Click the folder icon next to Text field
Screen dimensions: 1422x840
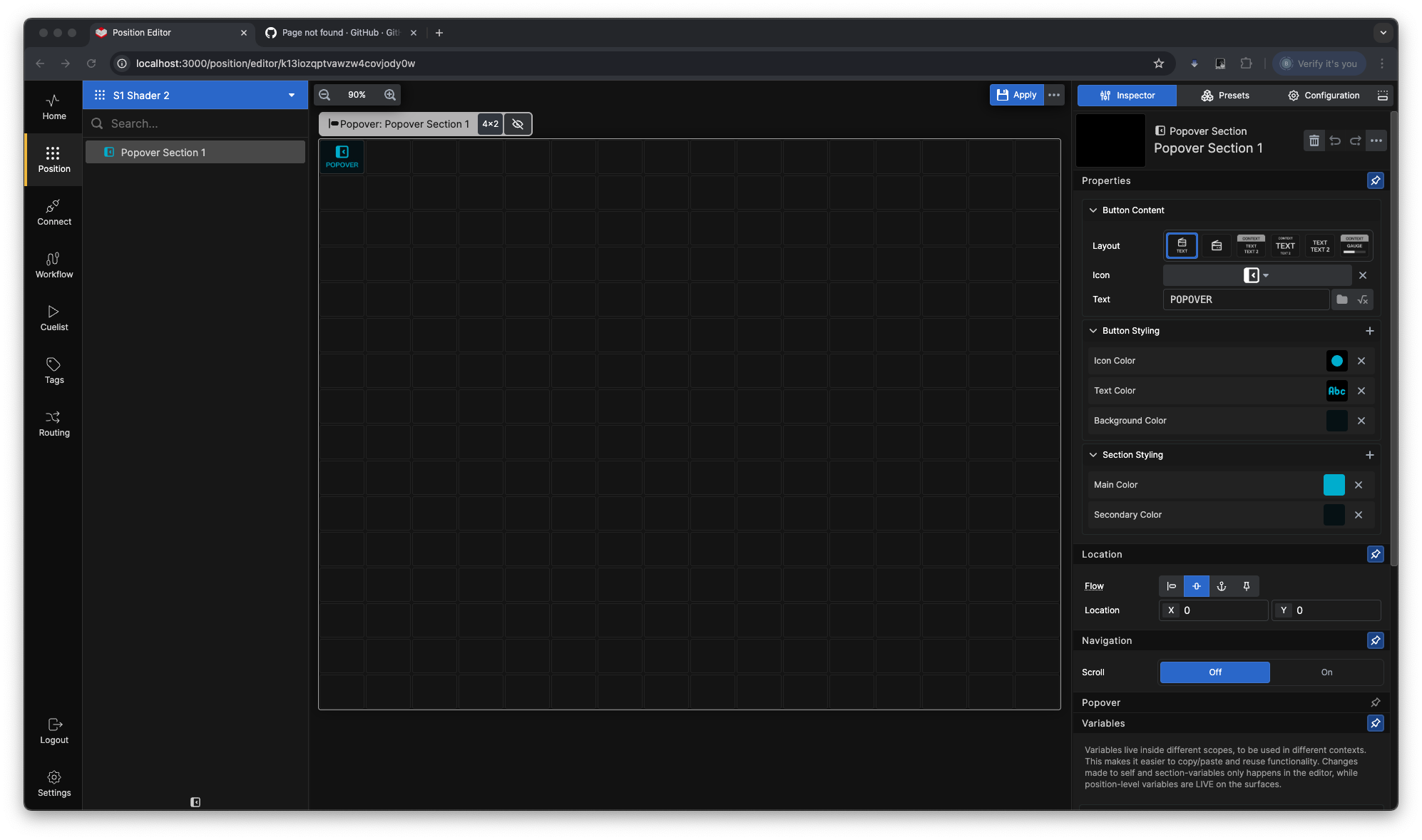1342,299
